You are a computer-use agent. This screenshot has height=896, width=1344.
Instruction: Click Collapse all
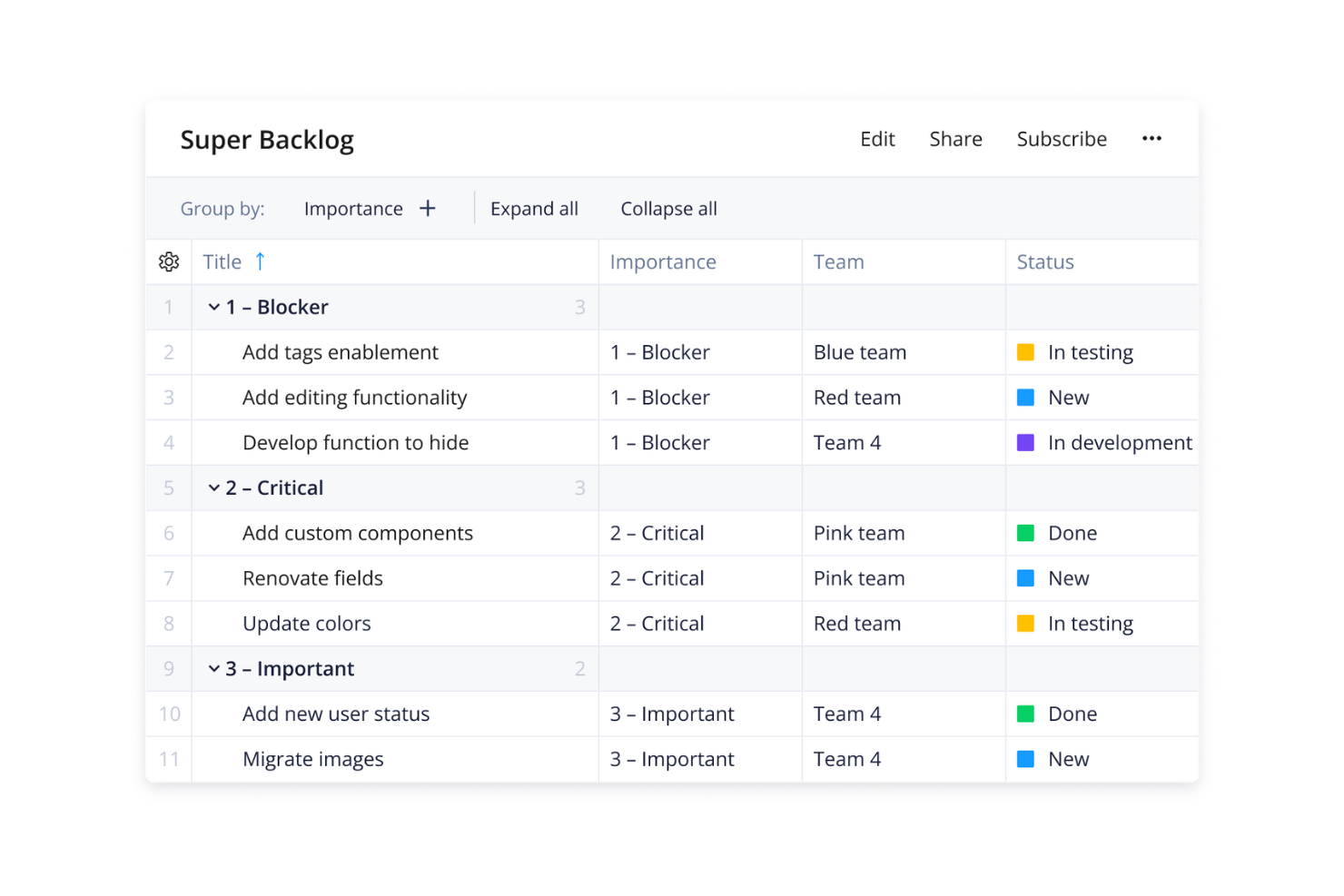pos(668,209)
